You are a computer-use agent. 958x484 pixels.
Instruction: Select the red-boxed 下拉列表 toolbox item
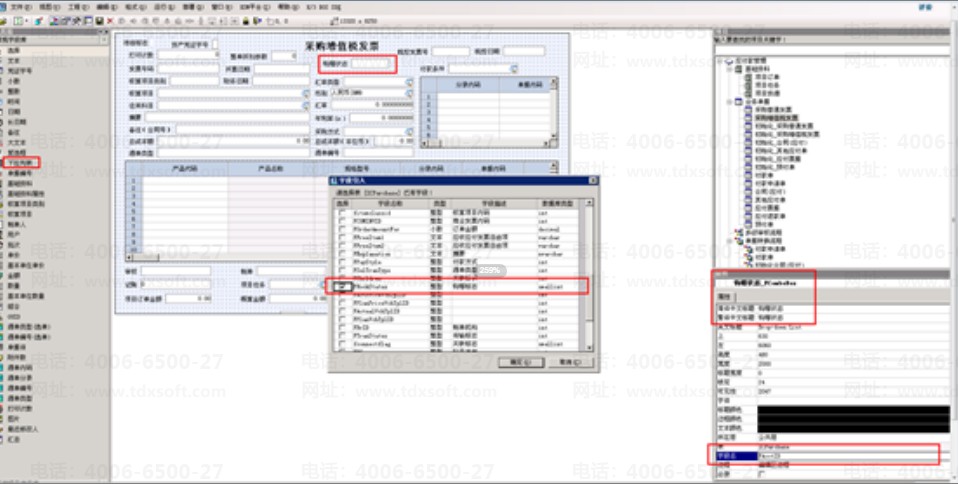20,163
